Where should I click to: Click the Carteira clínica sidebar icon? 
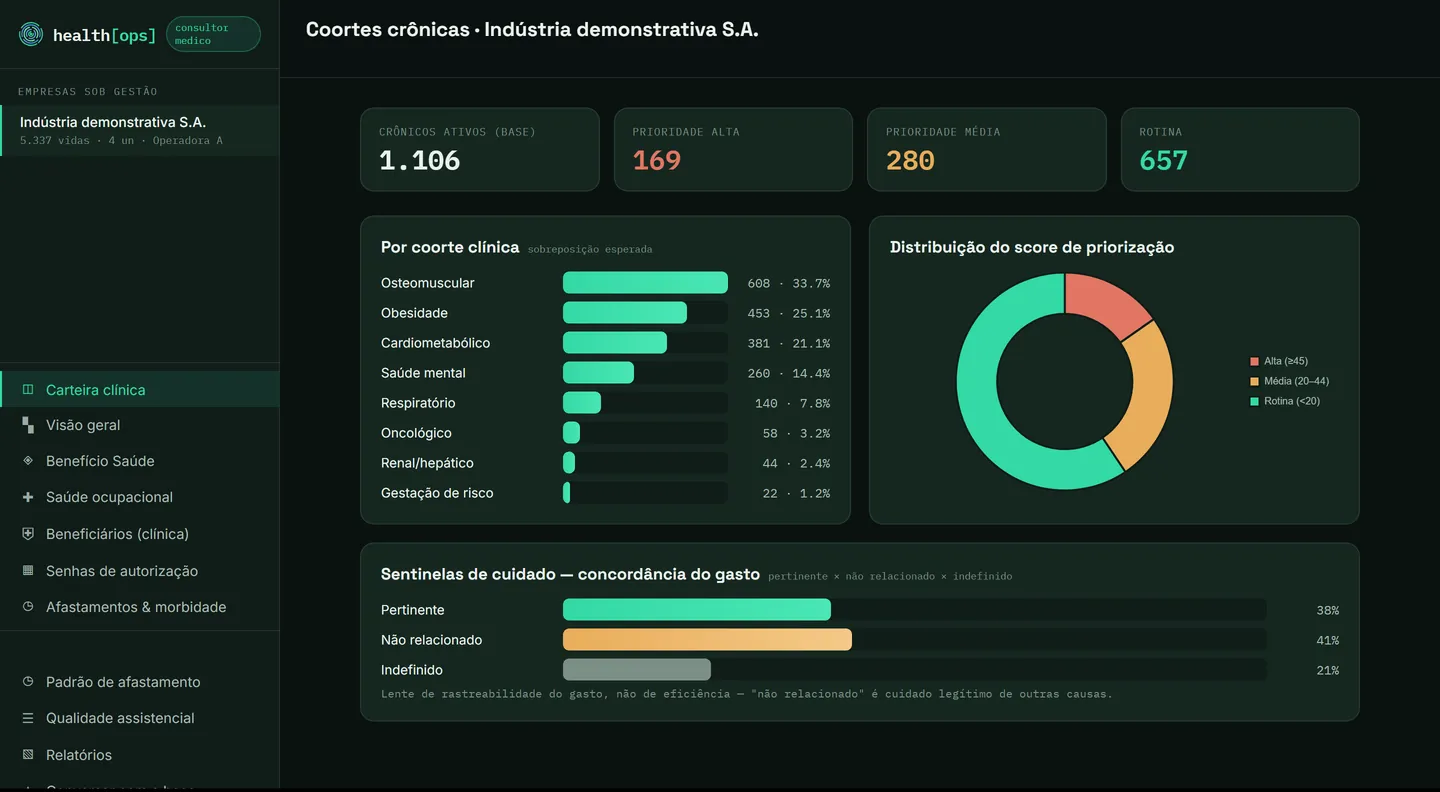(x=28, y=390)
